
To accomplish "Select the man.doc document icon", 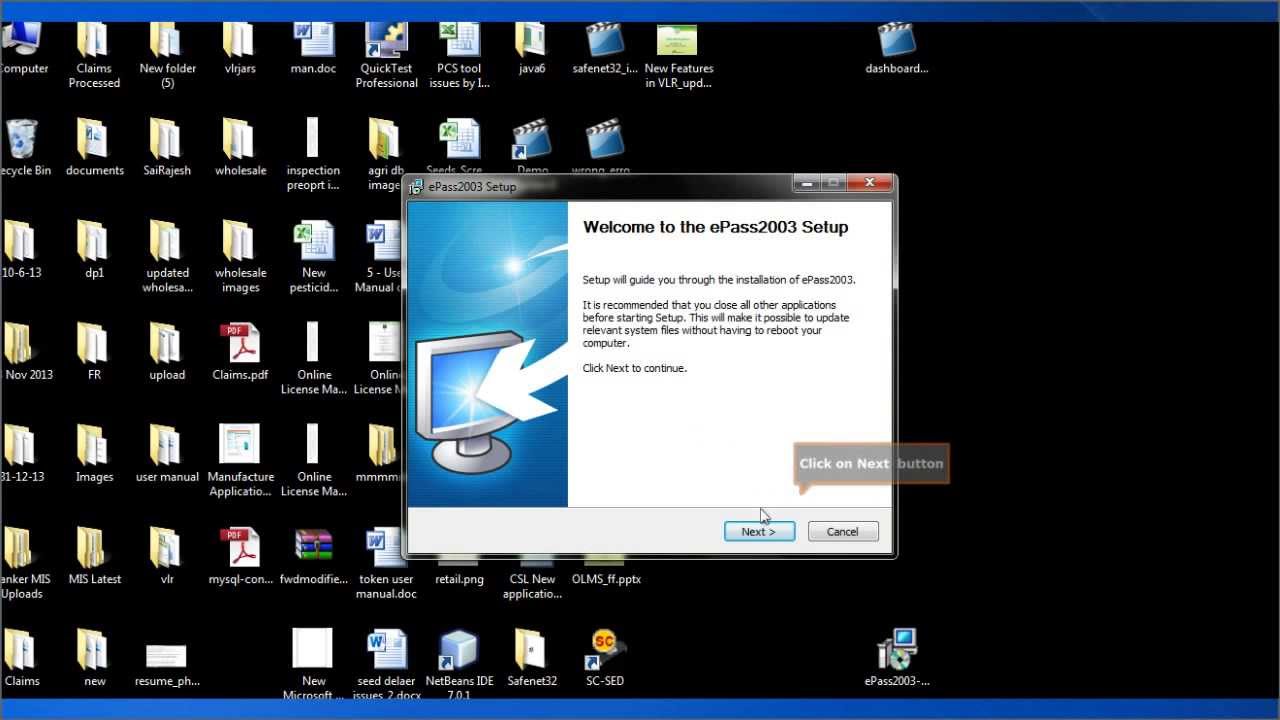I will tap(313, 41).
